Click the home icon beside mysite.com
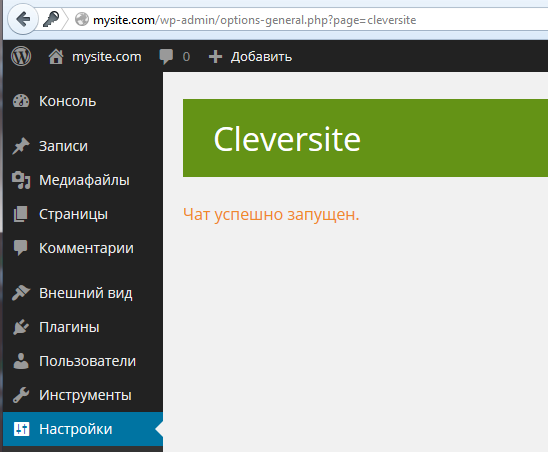 pos(56,56)
